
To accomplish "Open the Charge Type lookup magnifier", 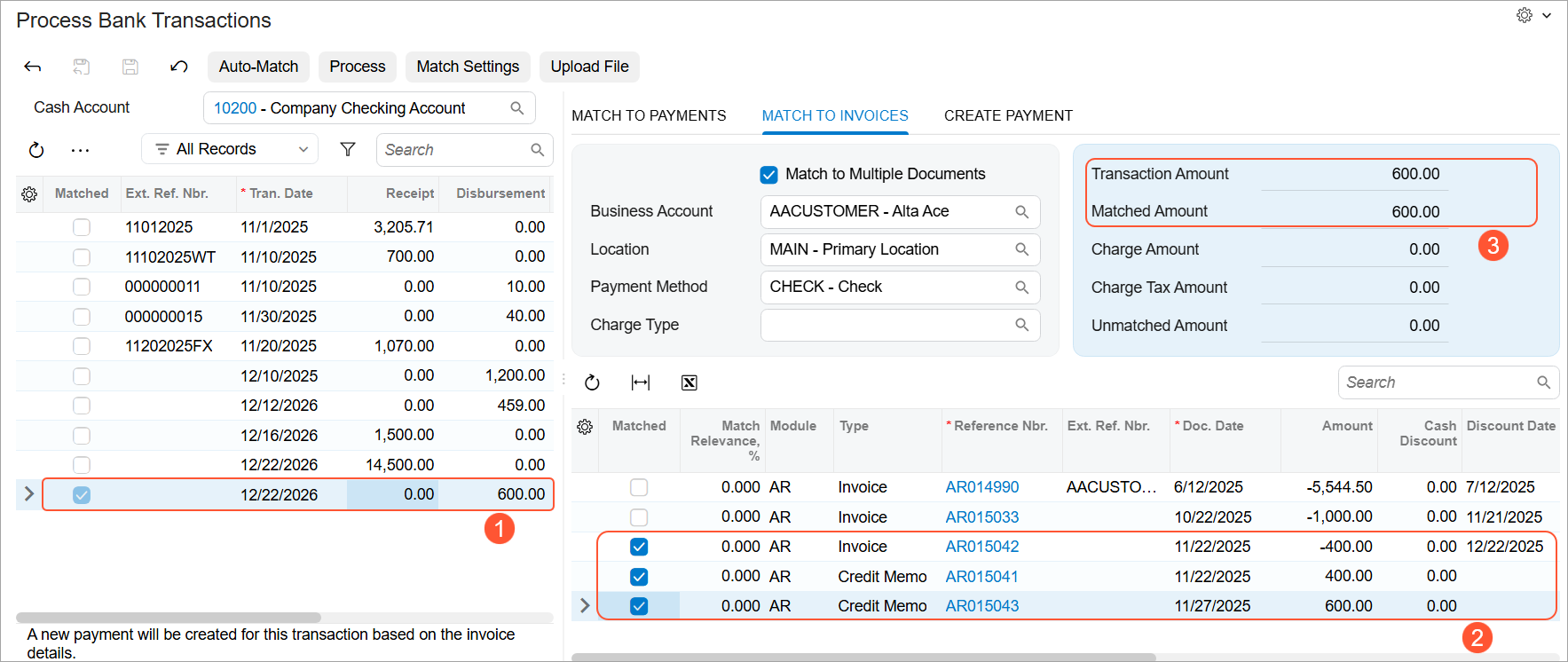I will coord(1022,325).
